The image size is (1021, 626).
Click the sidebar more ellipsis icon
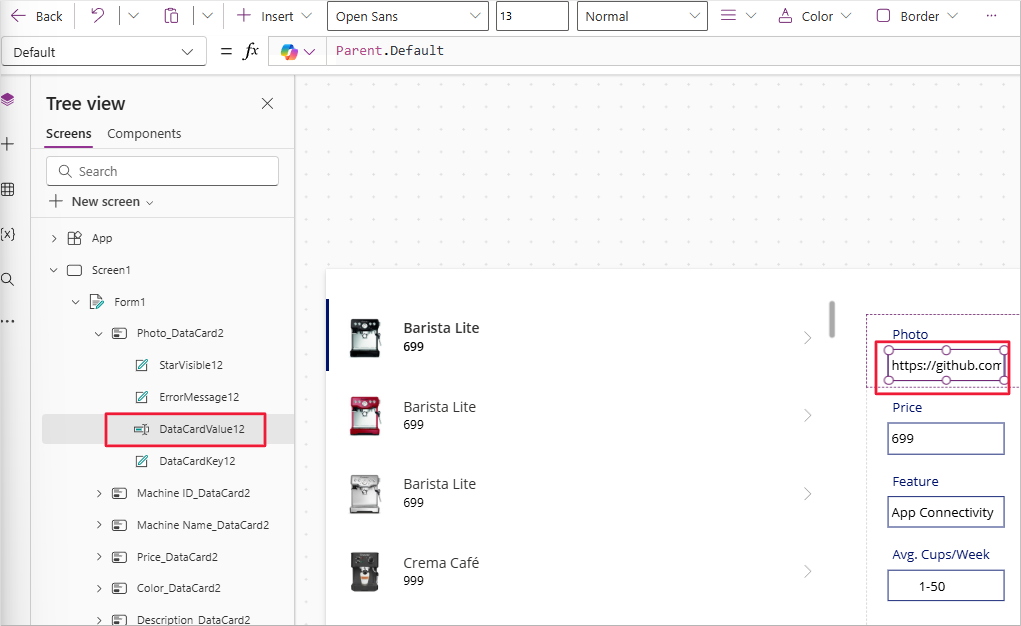pos(8,321)
